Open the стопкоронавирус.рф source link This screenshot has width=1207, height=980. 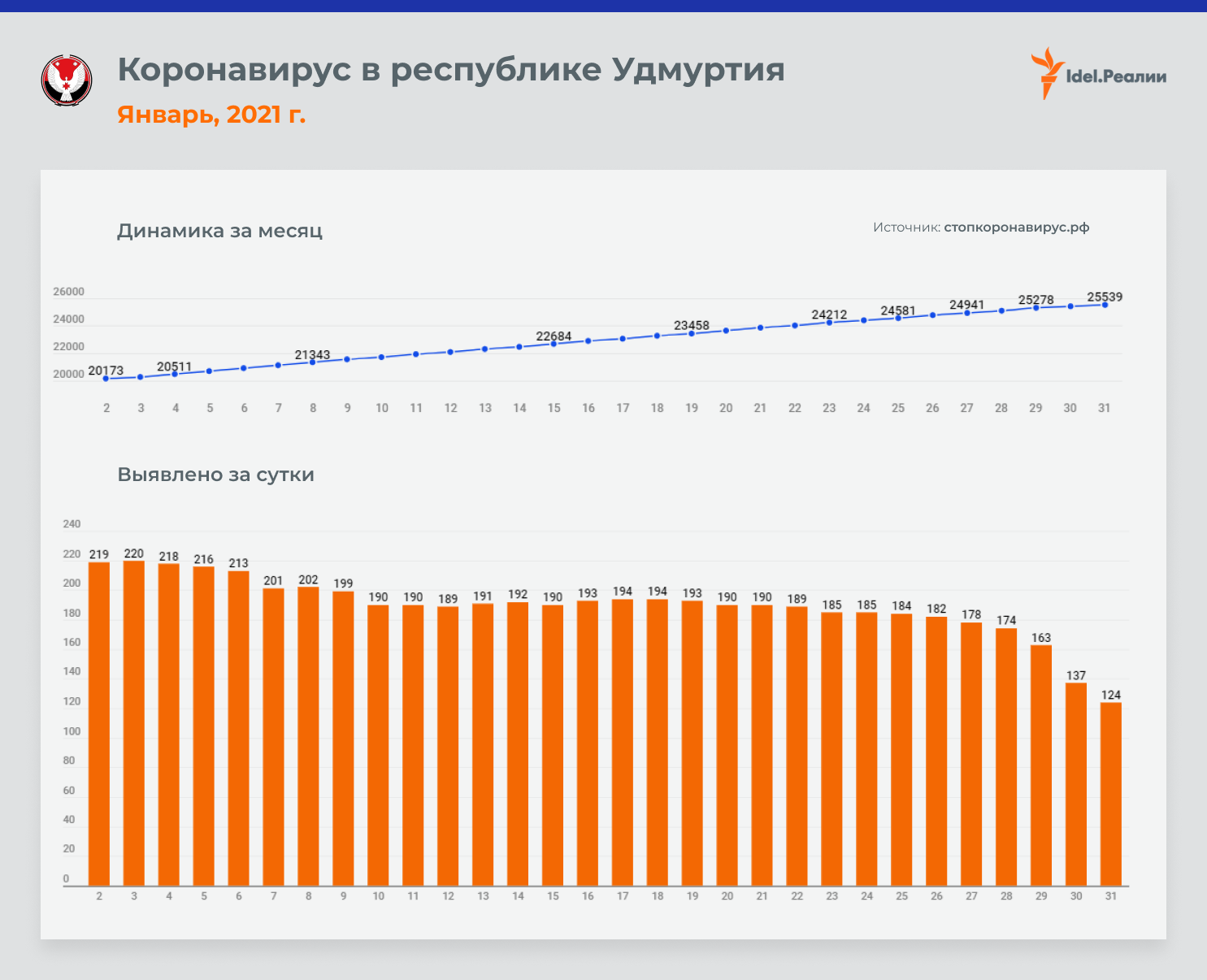(x=1016, y=228)
